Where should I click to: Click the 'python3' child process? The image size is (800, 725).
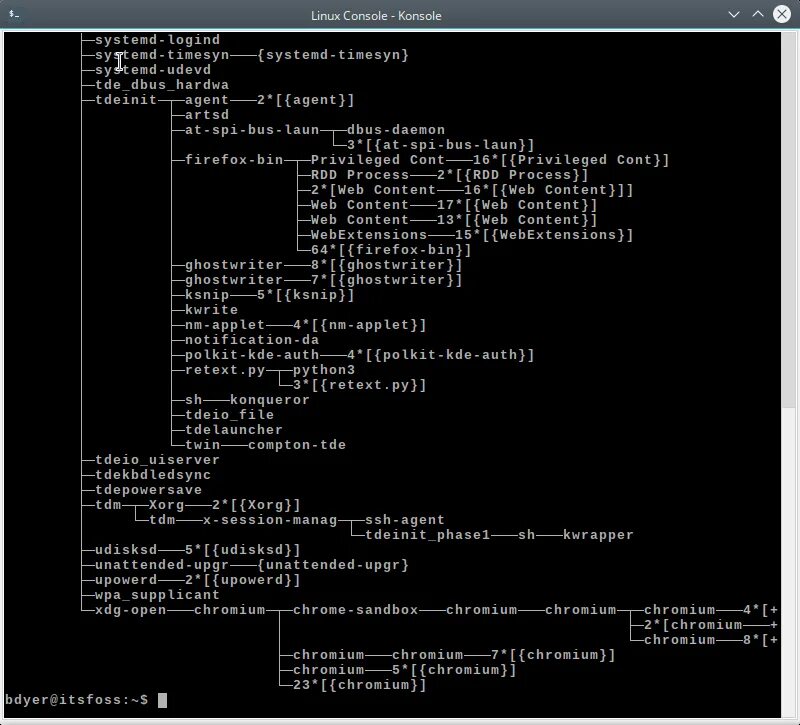coord(324,370)
